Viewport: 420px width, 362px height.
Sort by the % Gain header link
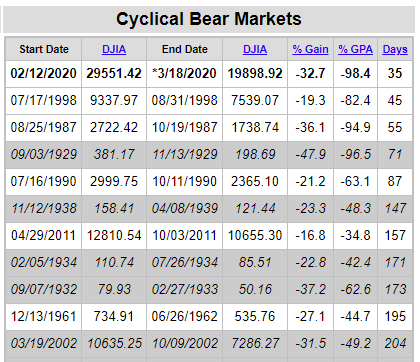310,49
